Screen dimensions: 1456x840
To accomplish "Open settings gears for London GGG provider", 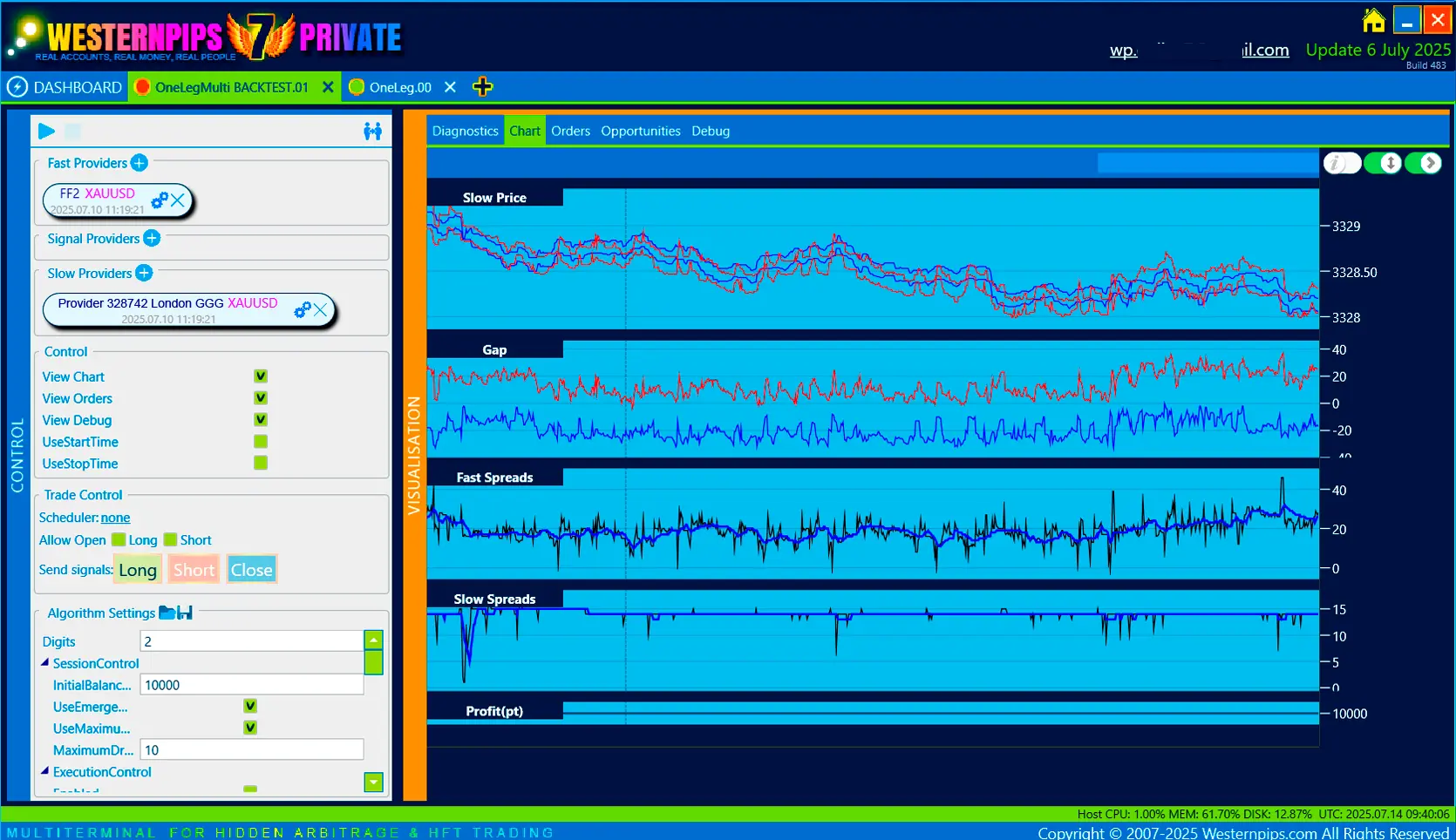I will [x=303, y=309].
